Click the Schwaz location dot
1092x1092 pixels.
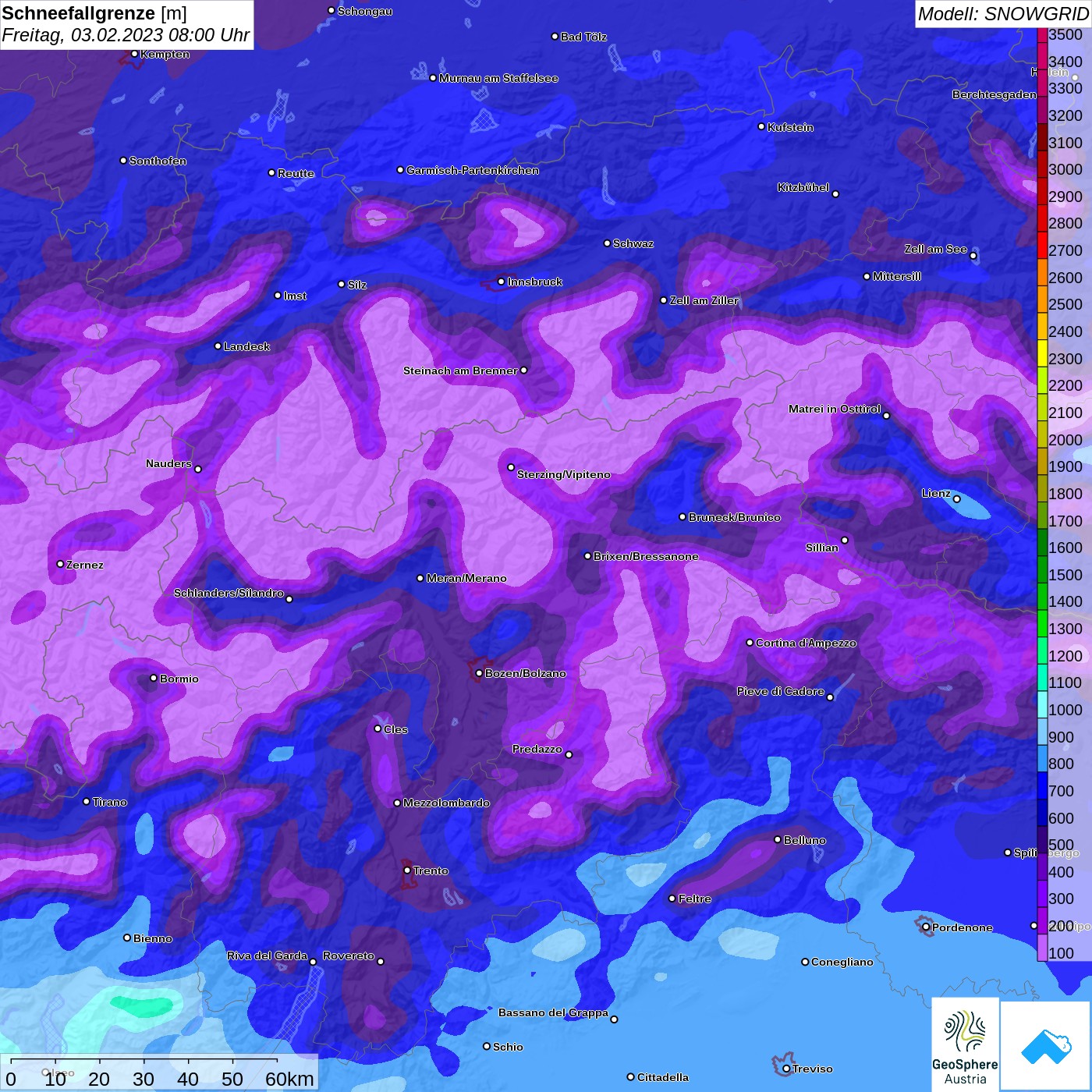pos(607,243)
